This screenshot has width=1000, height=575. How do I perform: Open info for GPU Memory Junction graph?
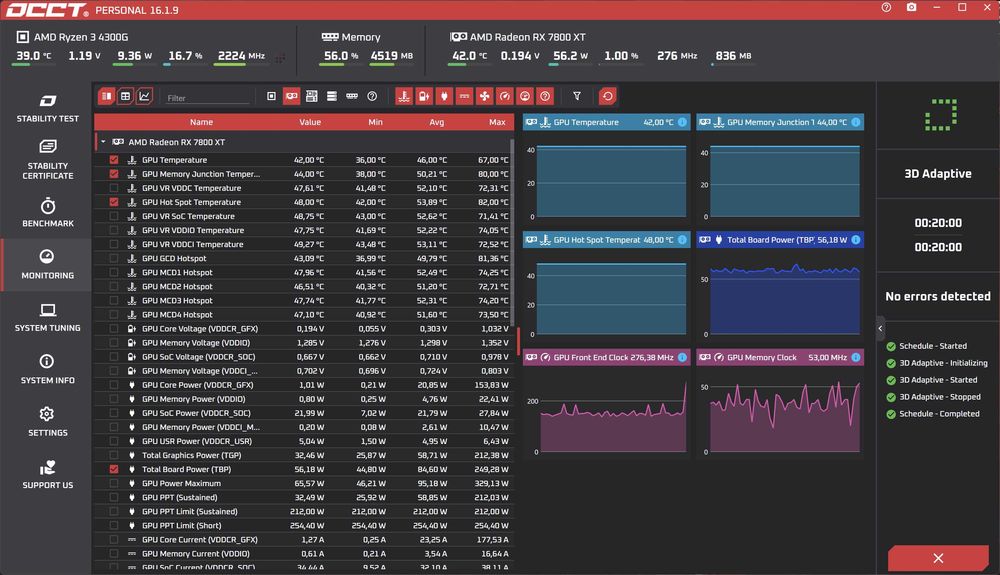tap(855, 122)
